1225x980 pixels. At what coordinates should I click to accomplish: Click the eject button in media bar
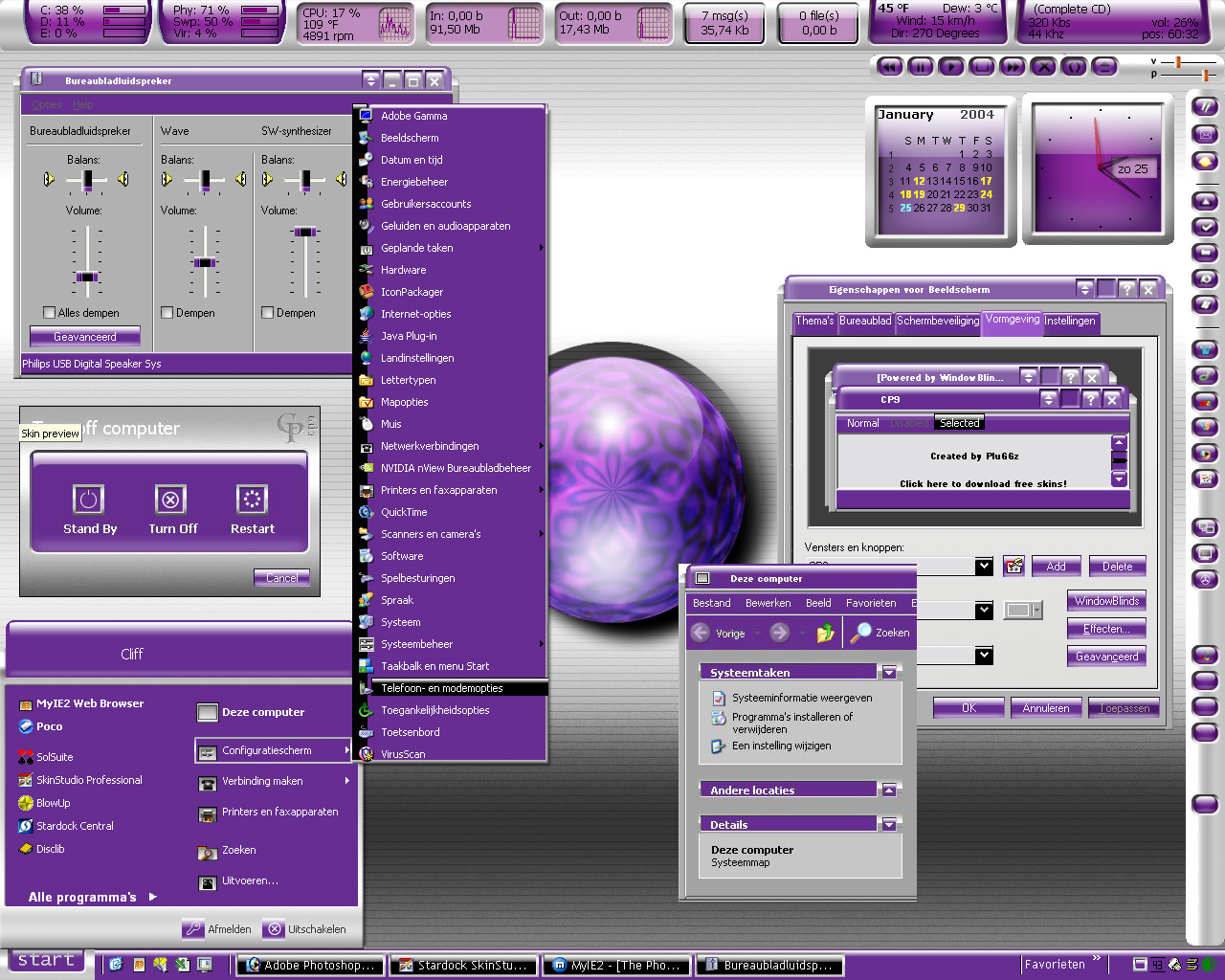coord(1104,67)
